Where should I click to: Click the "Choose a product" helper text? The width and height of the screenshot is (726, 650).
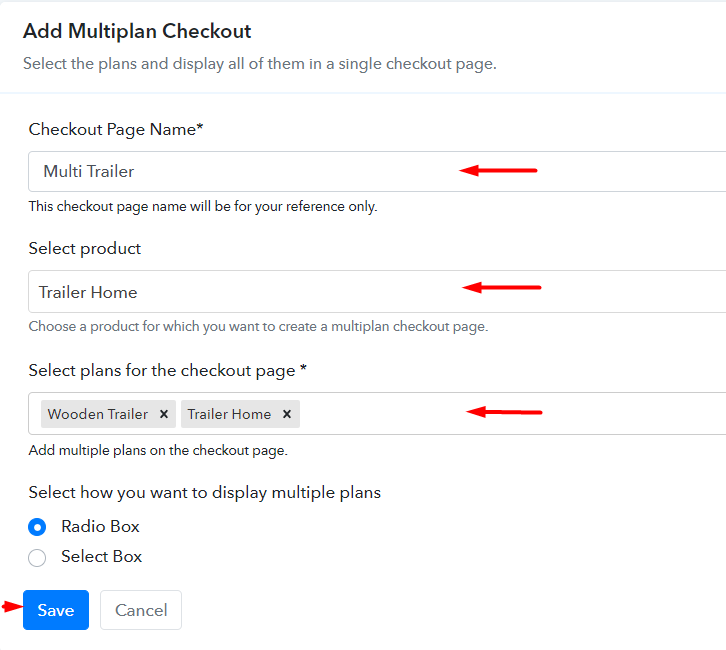(x=258, y=326)
